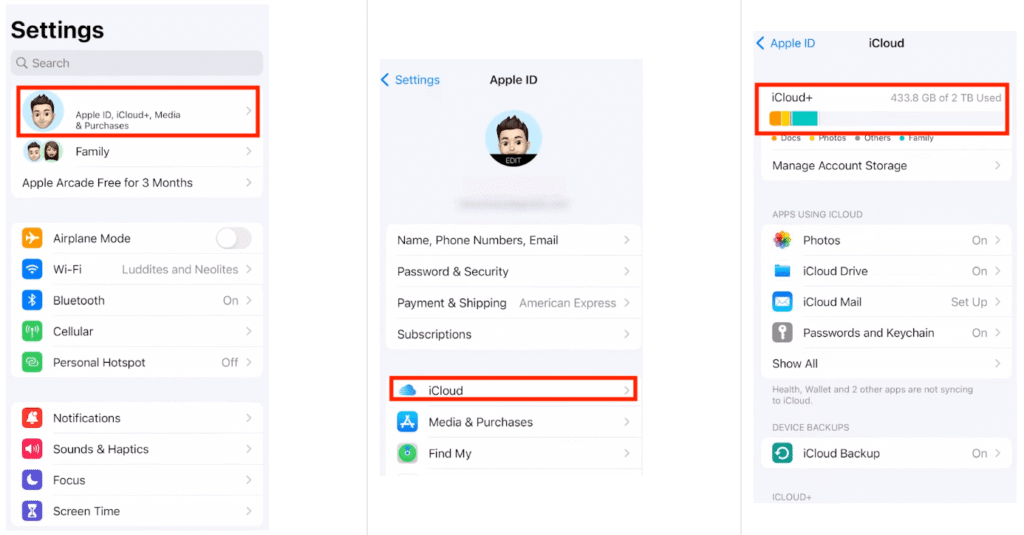The height and width of the screenshot is (535, 1024).
Task: Click the Airplane Mode orange icon
Action: point(32,238)
